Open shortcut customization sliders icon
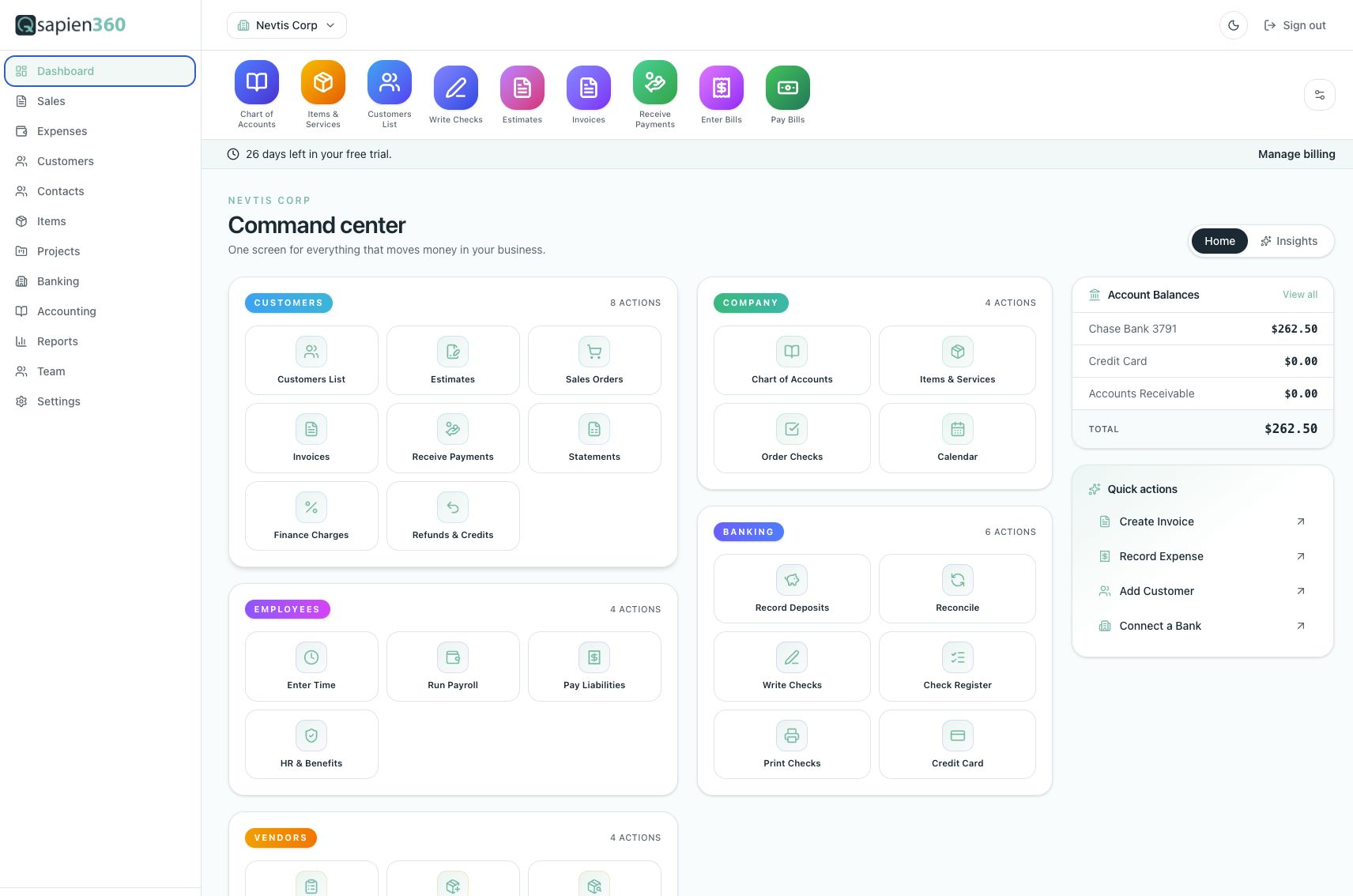This screenshot has width=1353, height=896. pyautogui.click(x=1320, y=95)
